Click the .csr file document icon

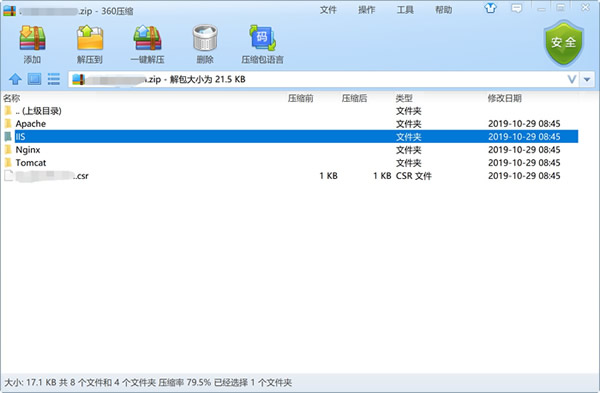click(8, 175)
